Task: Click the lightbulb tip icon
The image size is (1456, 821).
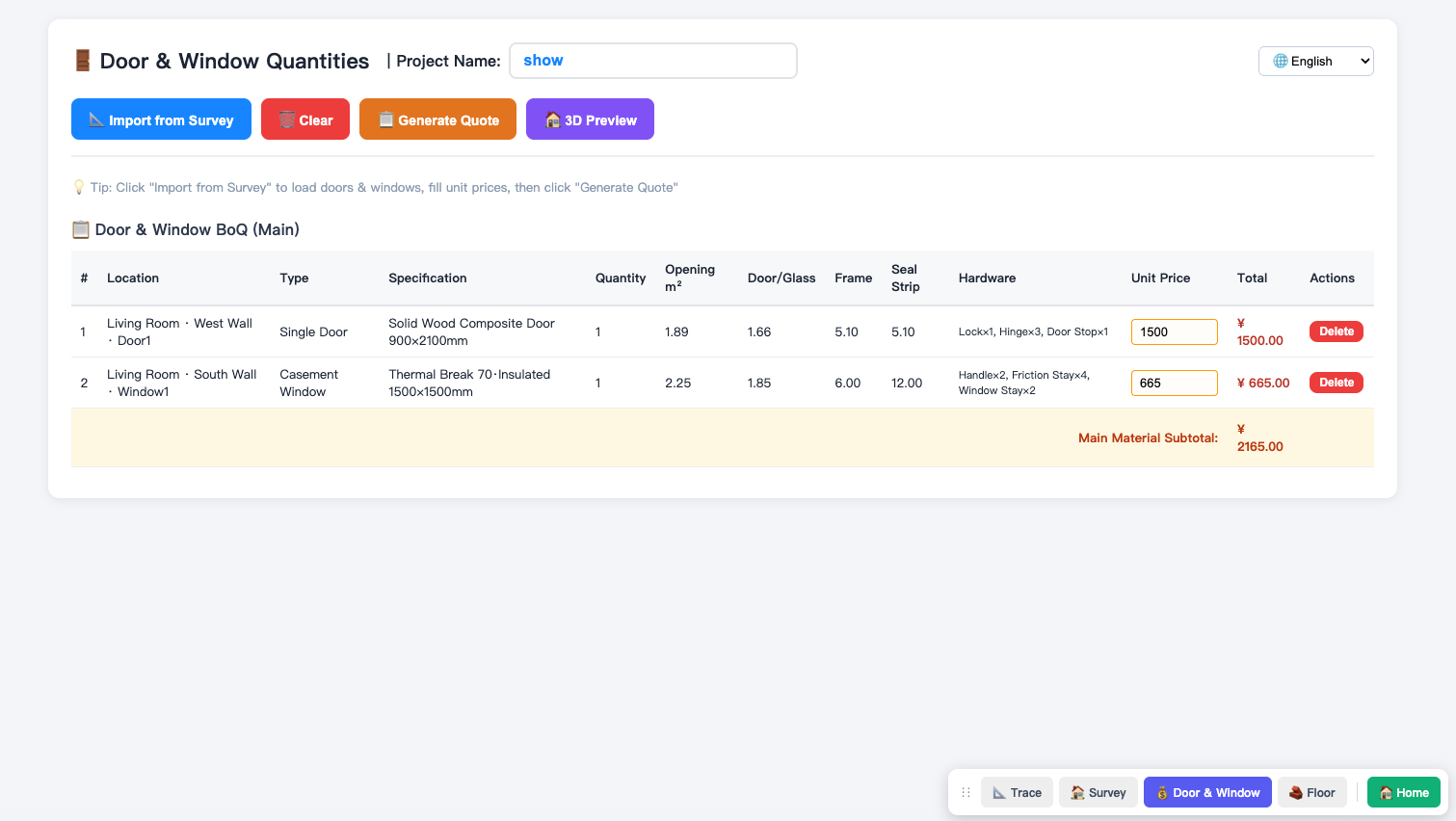Action: (x=79, y=187)
